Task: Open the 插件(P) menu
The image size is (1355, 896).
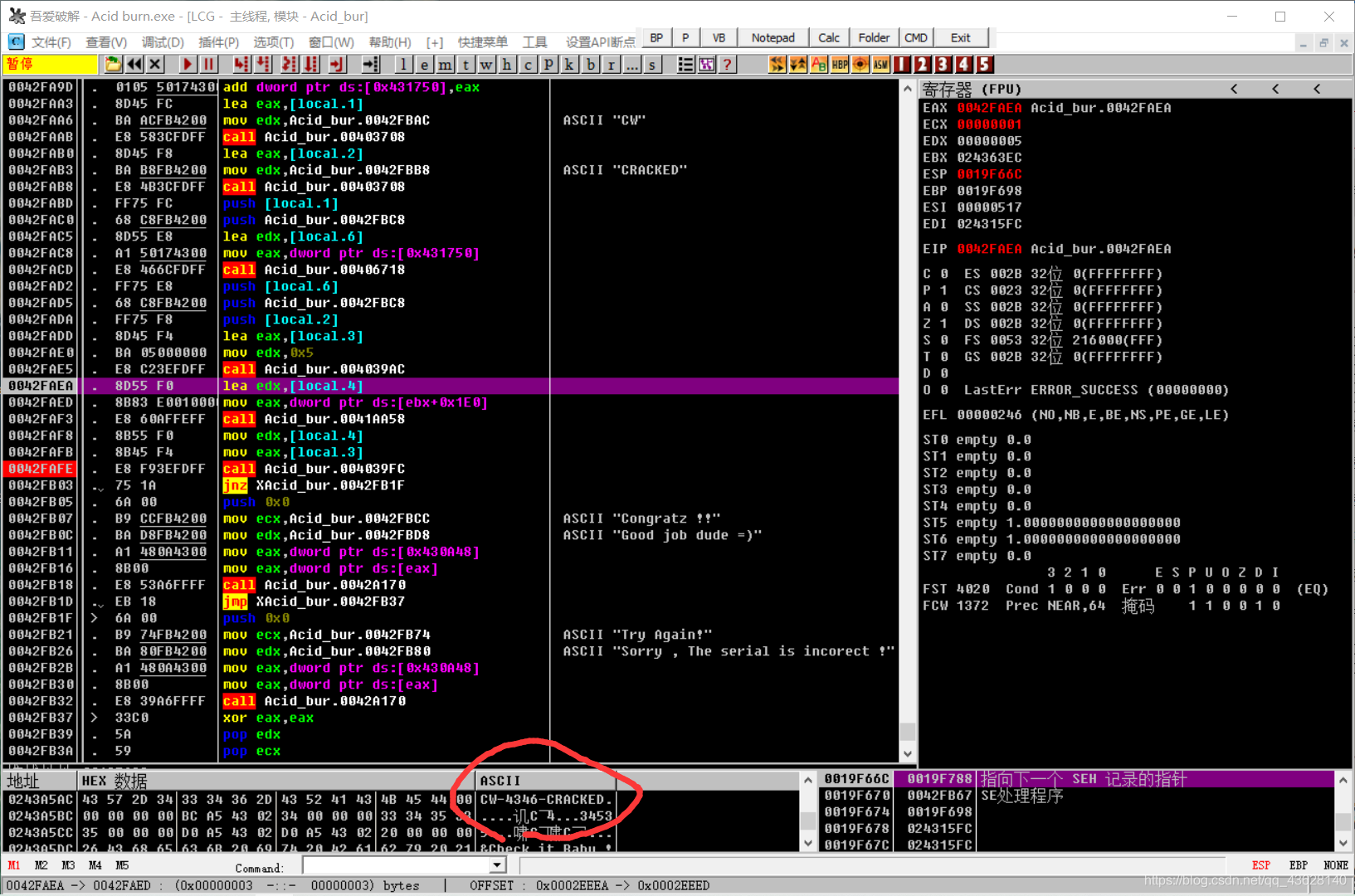Action: click(x=218, y=42)
